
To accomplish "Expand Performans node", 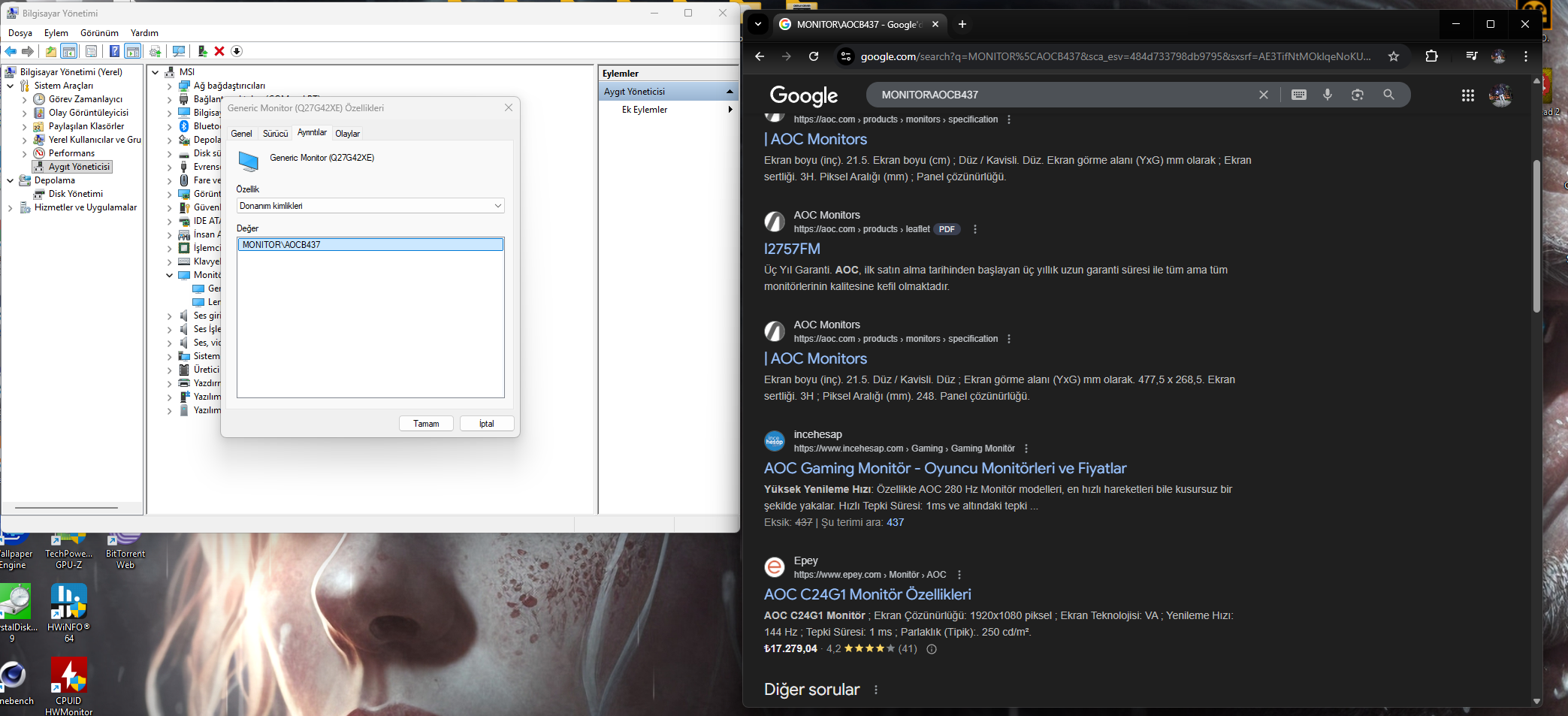I will 25,153.
